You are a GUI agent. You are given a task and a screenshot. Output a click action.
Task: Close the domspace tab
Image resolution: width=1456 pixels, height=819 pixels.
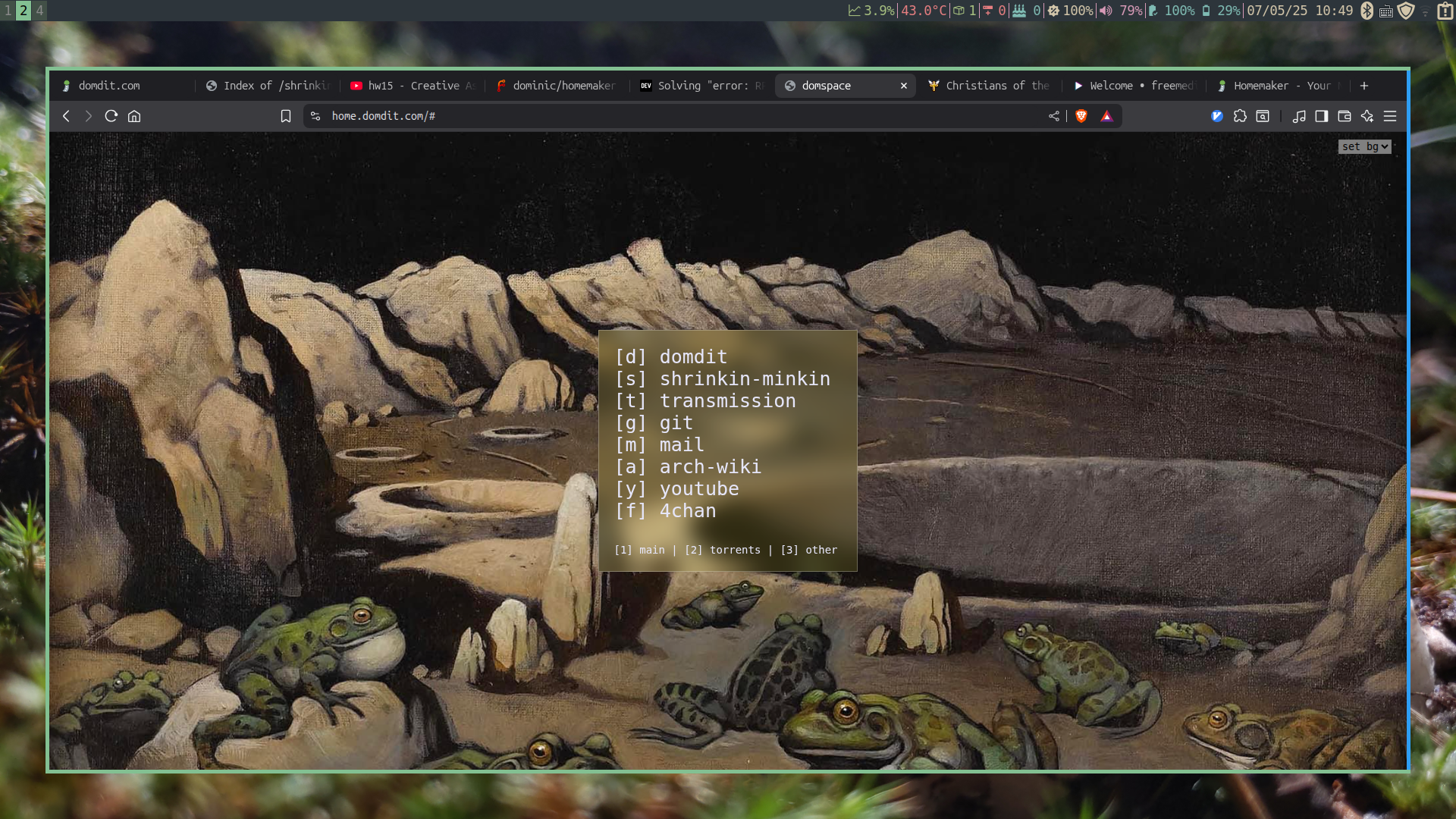[x=904, y=86]
